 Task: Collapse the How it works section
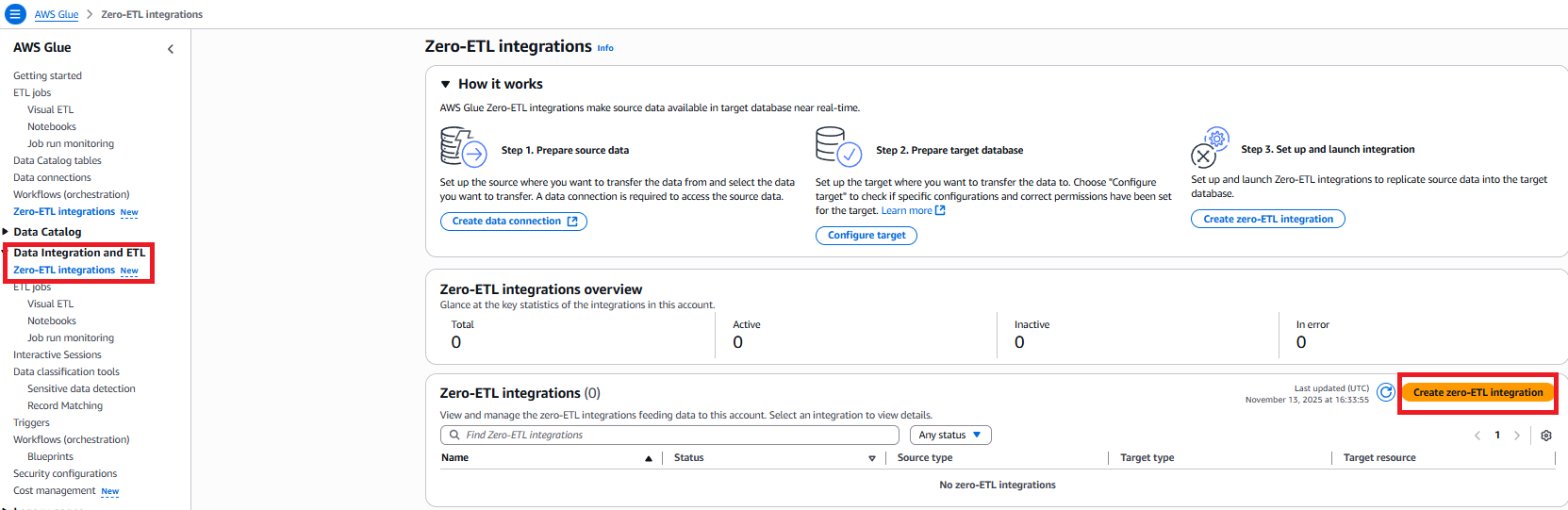pos(446,85)
